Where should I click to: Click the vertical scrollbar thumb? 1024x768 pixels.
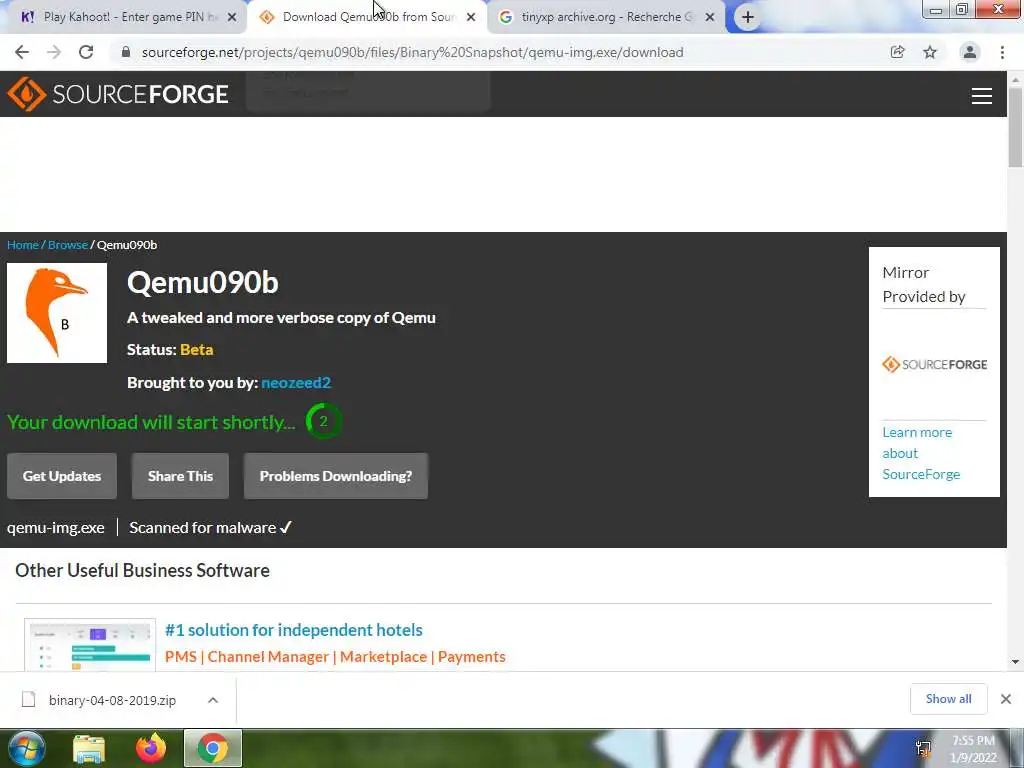tap(1015, 128)
